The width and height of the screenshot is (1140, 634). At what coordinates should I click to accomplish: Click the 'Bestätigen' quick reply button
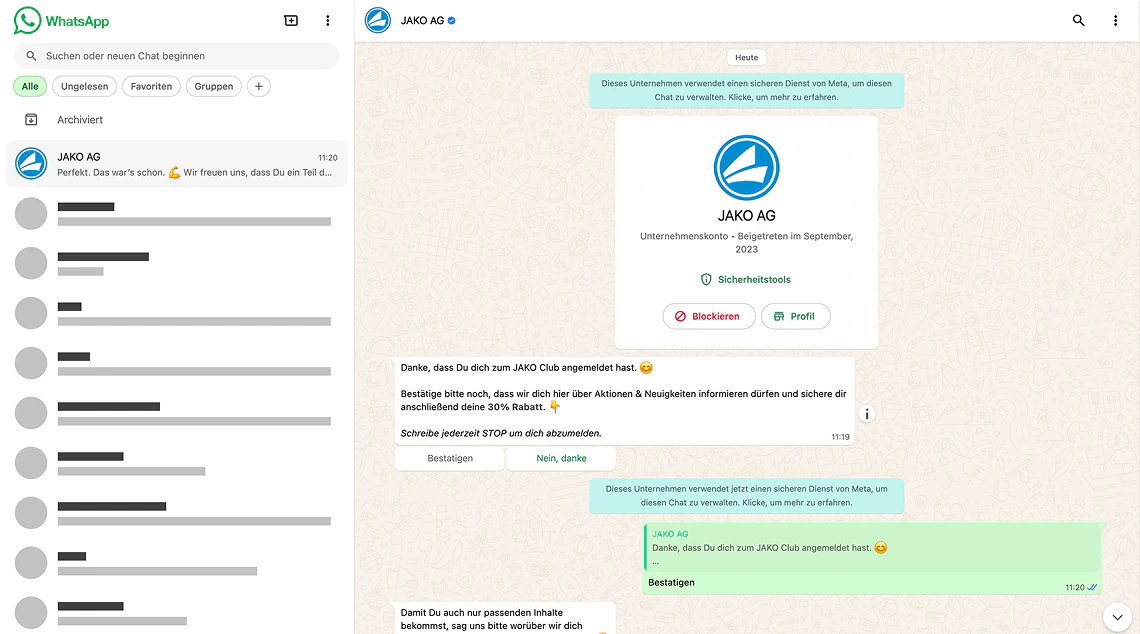coord(450,458)
